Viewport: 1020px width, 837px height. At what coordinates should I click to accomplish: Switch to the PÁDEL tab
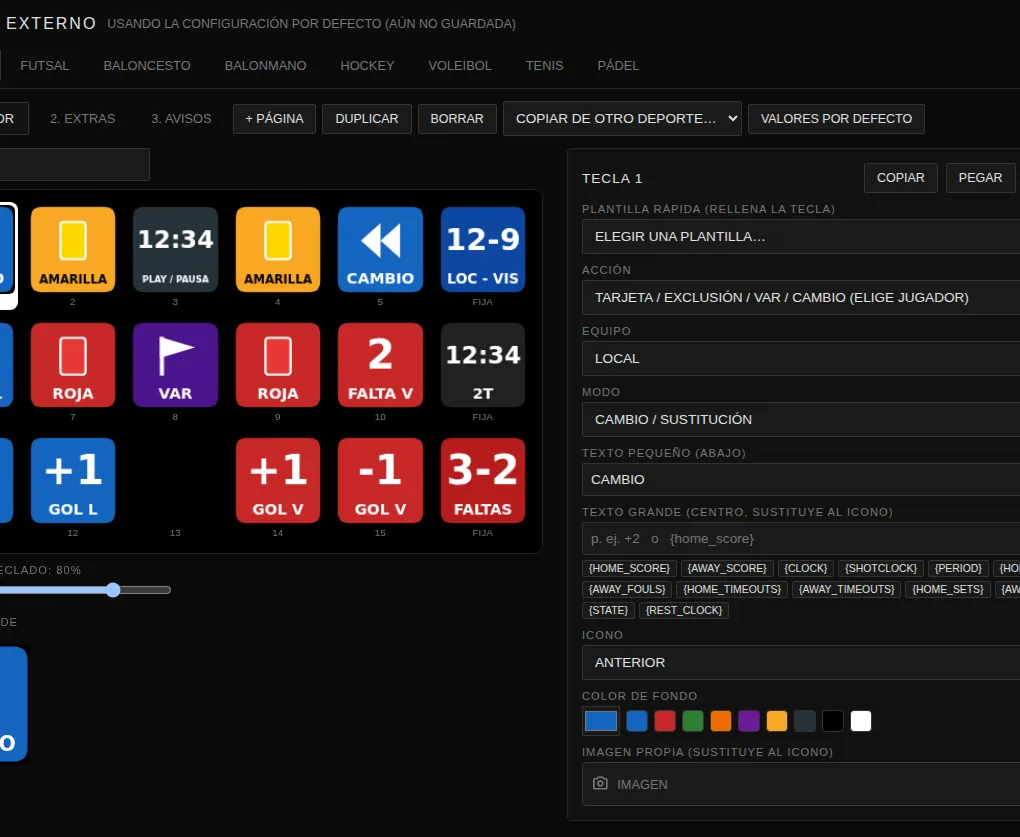(618, 66)
